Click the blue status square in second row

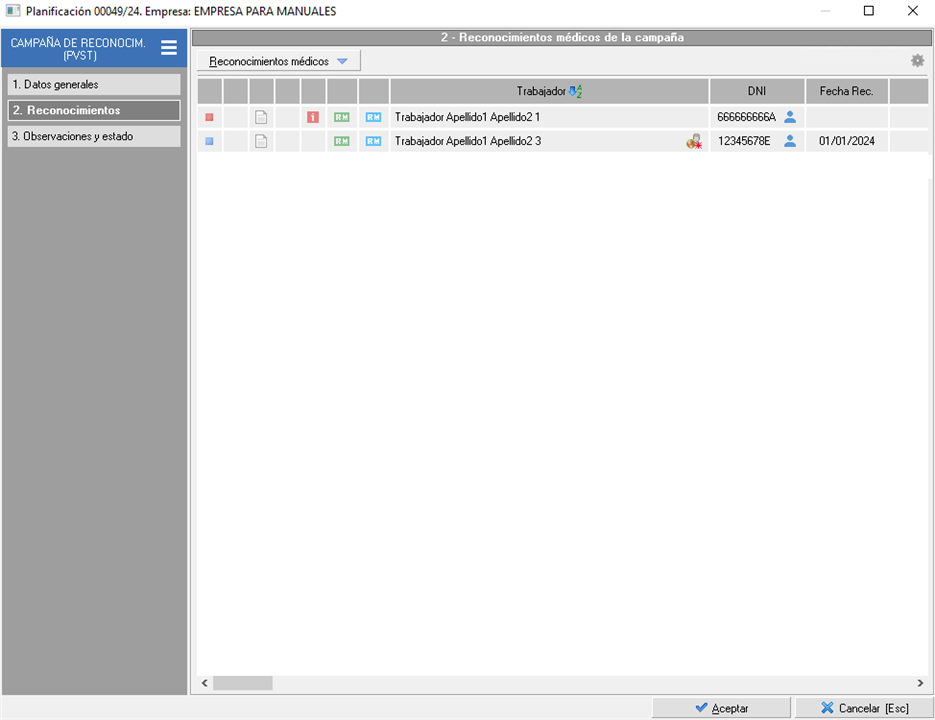click(x=209, y=141)
